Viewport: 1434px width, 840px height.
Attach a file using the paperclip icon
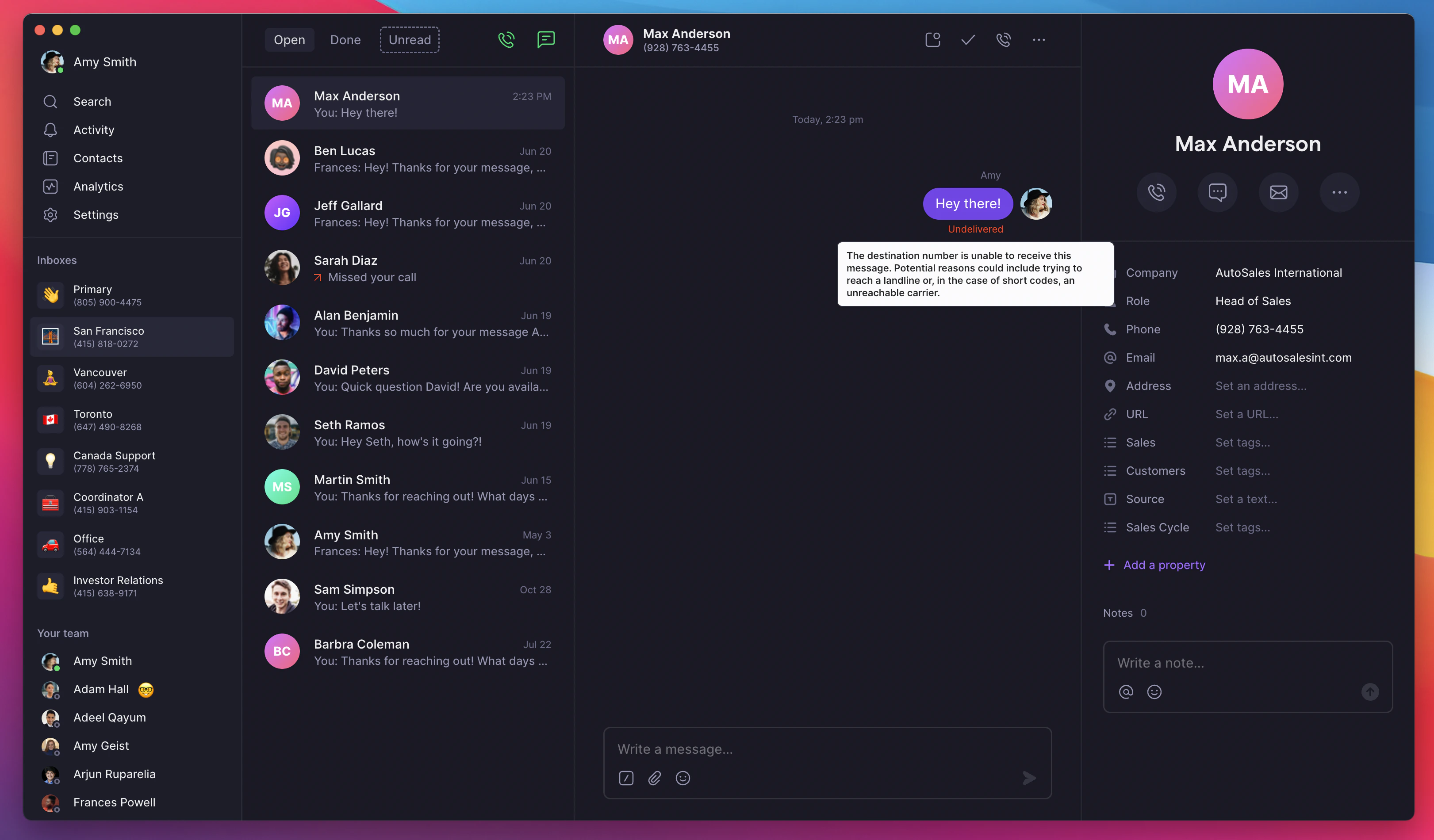654,778
